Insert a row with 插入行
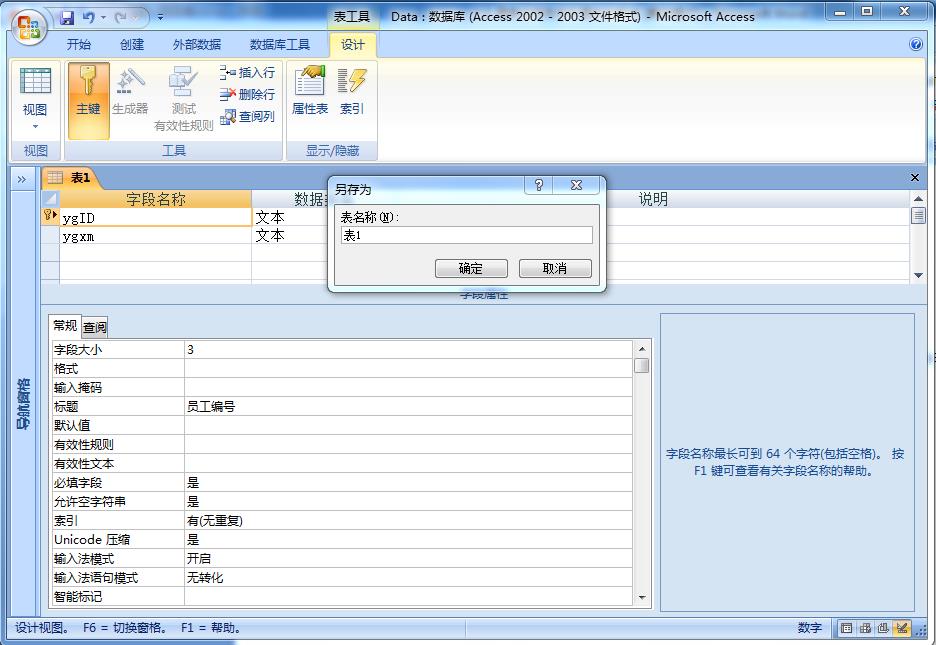Screen dimensions: 936x645 (247, 72)
